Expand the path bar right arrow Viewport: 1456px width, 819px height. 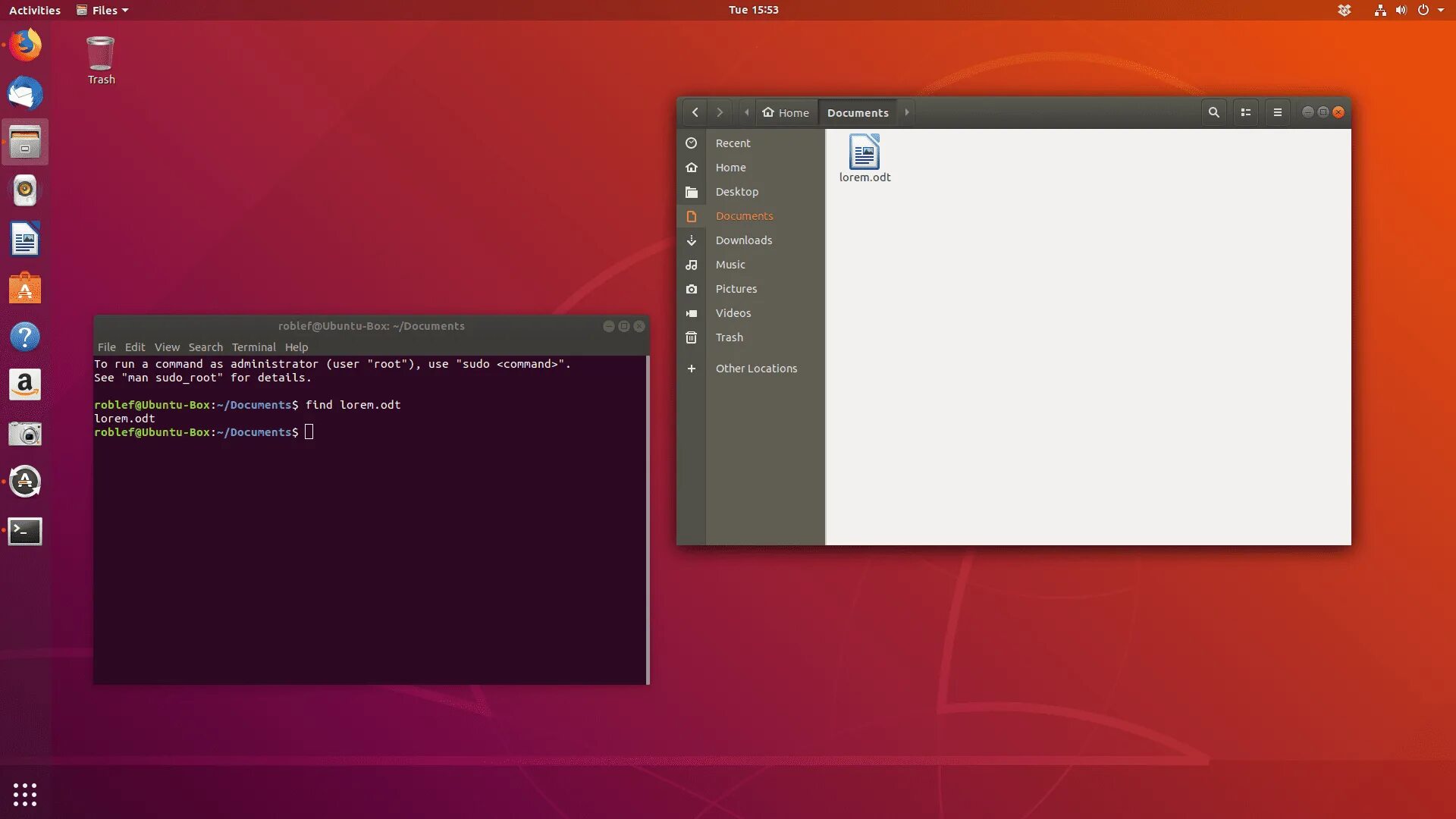coord(906,112)
